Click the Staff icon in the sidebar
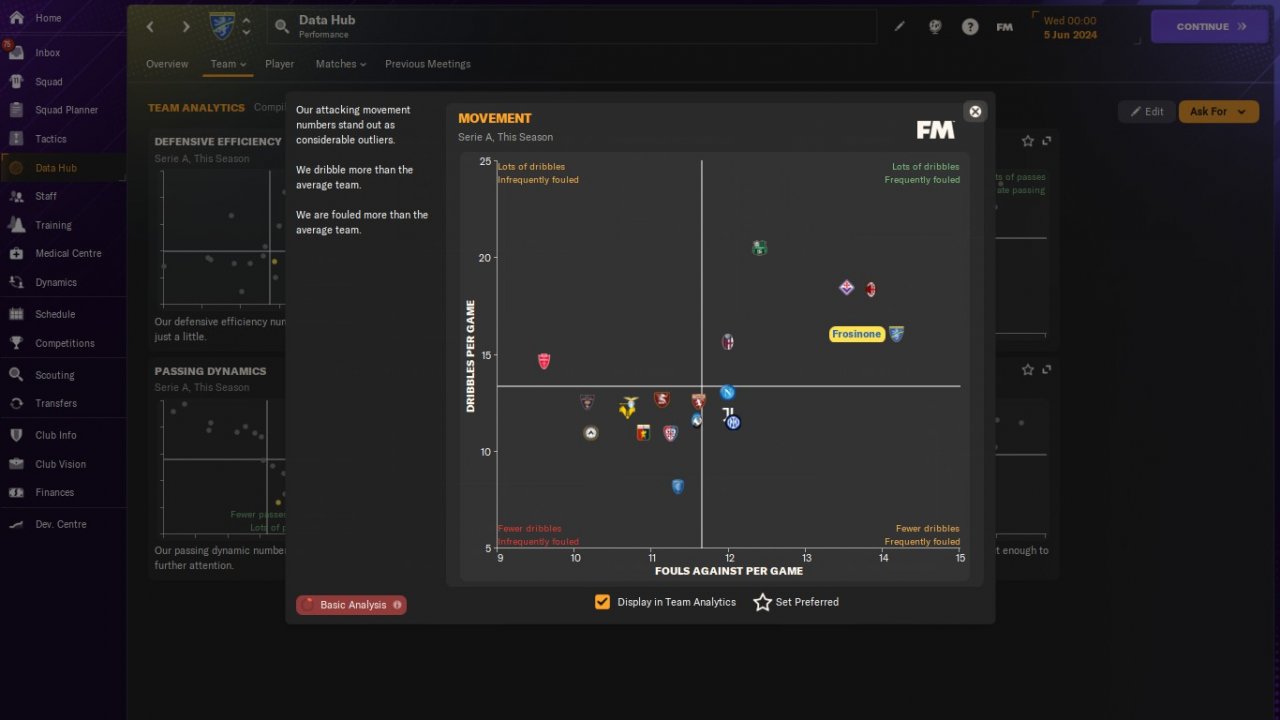 [x=16, y=196]
